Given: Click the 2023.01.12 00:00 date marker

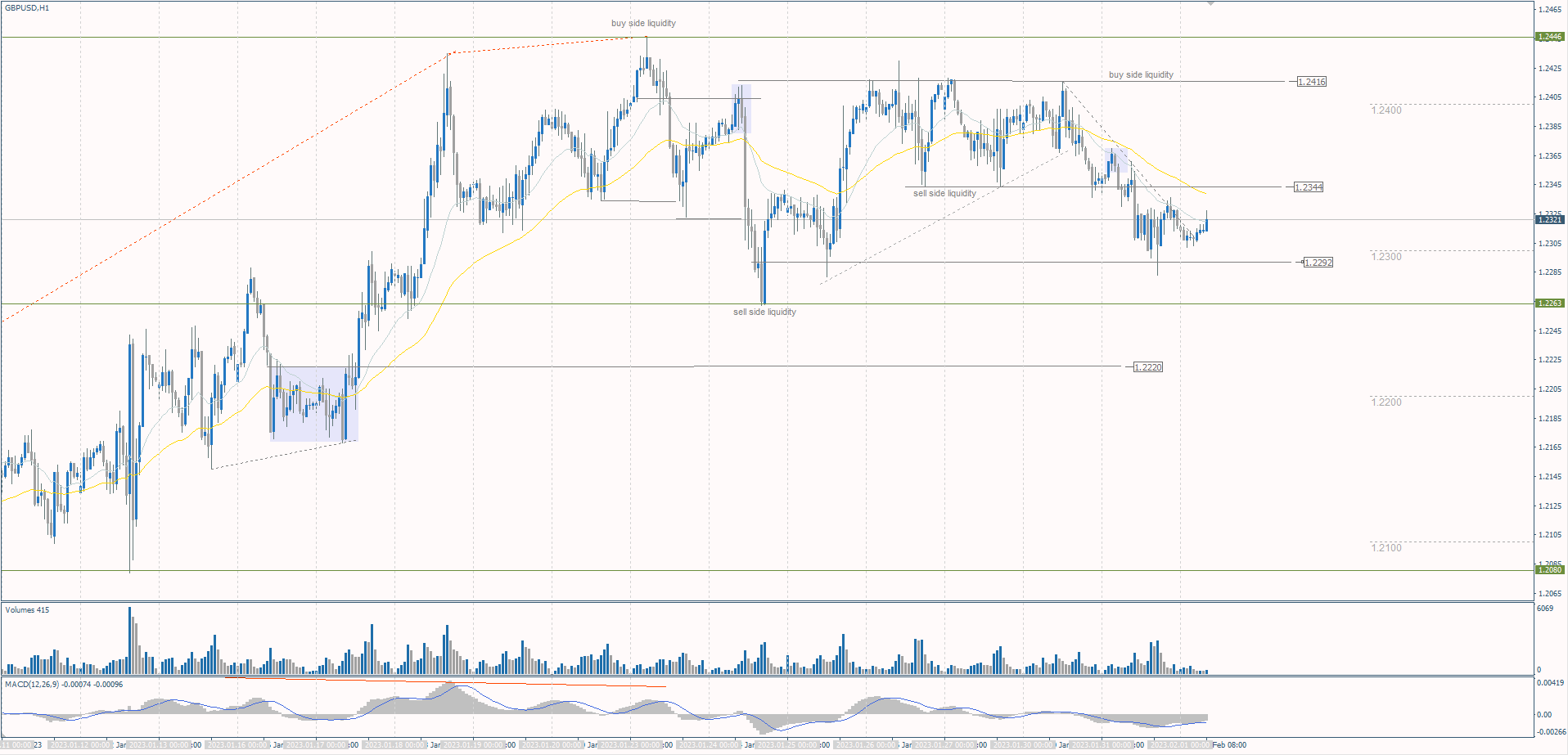Looking at the screenshot, I should (79, 745).
